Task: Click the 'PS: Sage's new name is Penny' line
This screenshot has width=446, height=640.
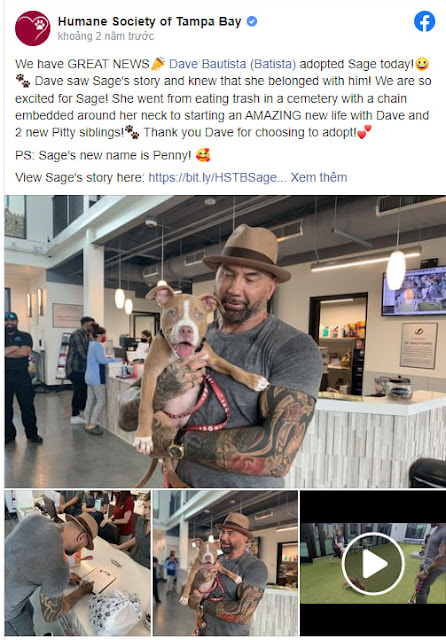Action: coord(113,155)
